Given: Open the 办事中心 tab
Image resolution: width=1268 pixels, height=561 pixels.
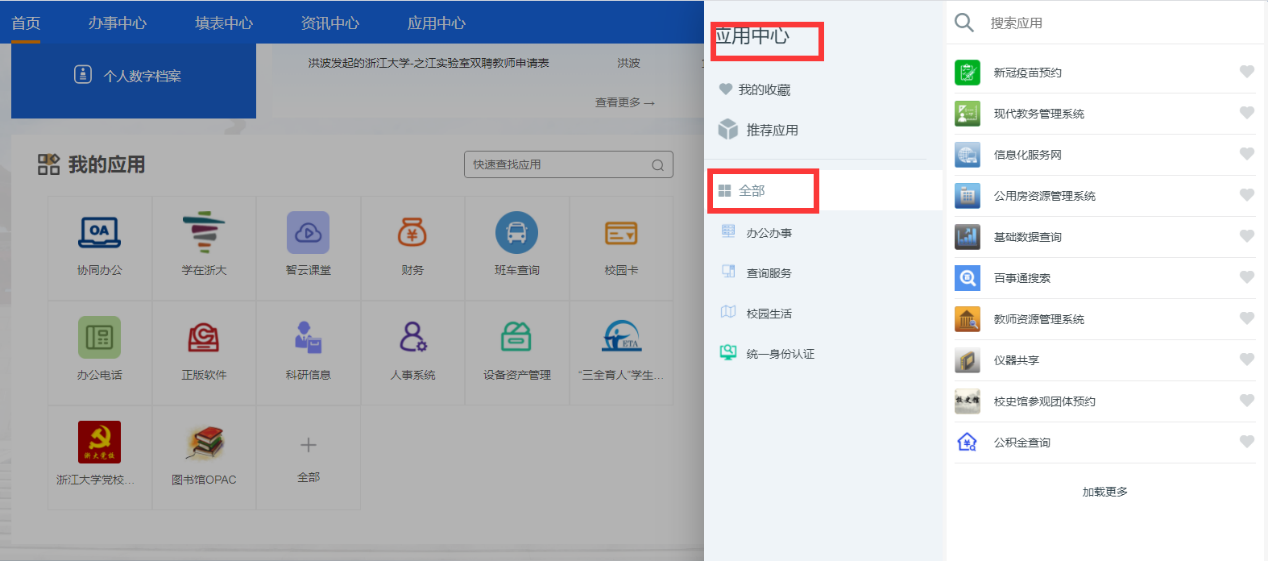Looking at the screenshot, I should pyautogui.click(x=117, y=22).
